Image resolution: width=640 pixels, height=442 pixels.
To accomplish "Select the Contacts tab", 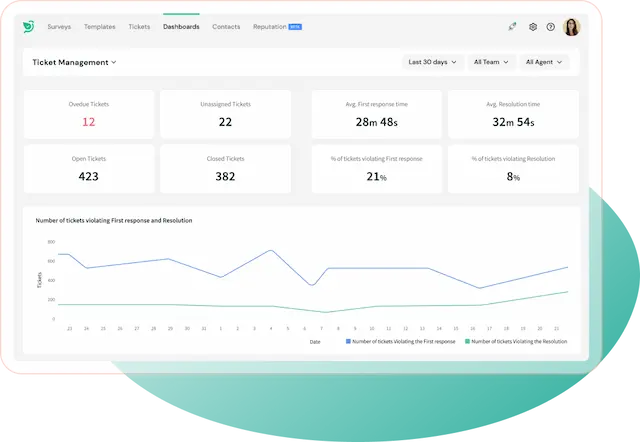I will pyautogui.click(x=226, y=27).
